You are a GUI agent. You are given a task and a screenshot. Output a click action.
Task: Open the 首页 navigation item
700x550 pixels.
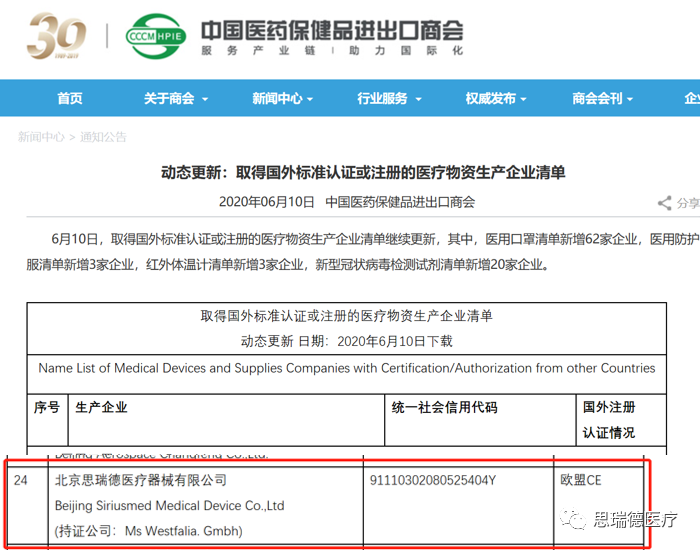(70, 98)
